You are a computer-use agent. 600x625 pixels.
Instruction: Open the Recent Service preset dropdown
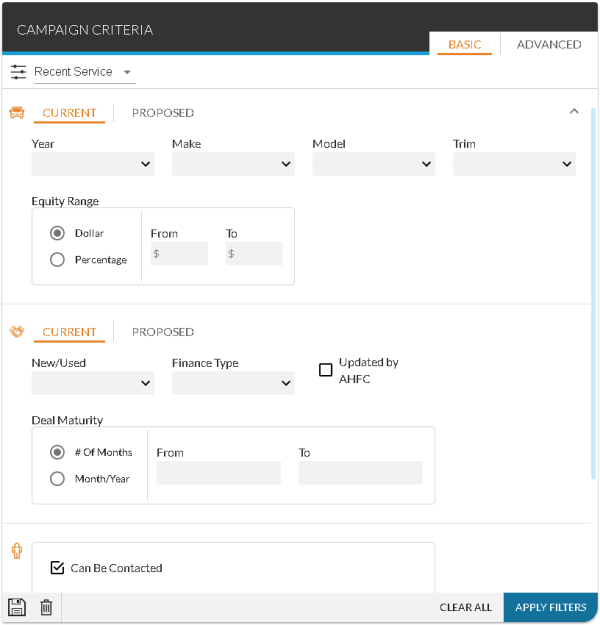[x=84, y=72]
